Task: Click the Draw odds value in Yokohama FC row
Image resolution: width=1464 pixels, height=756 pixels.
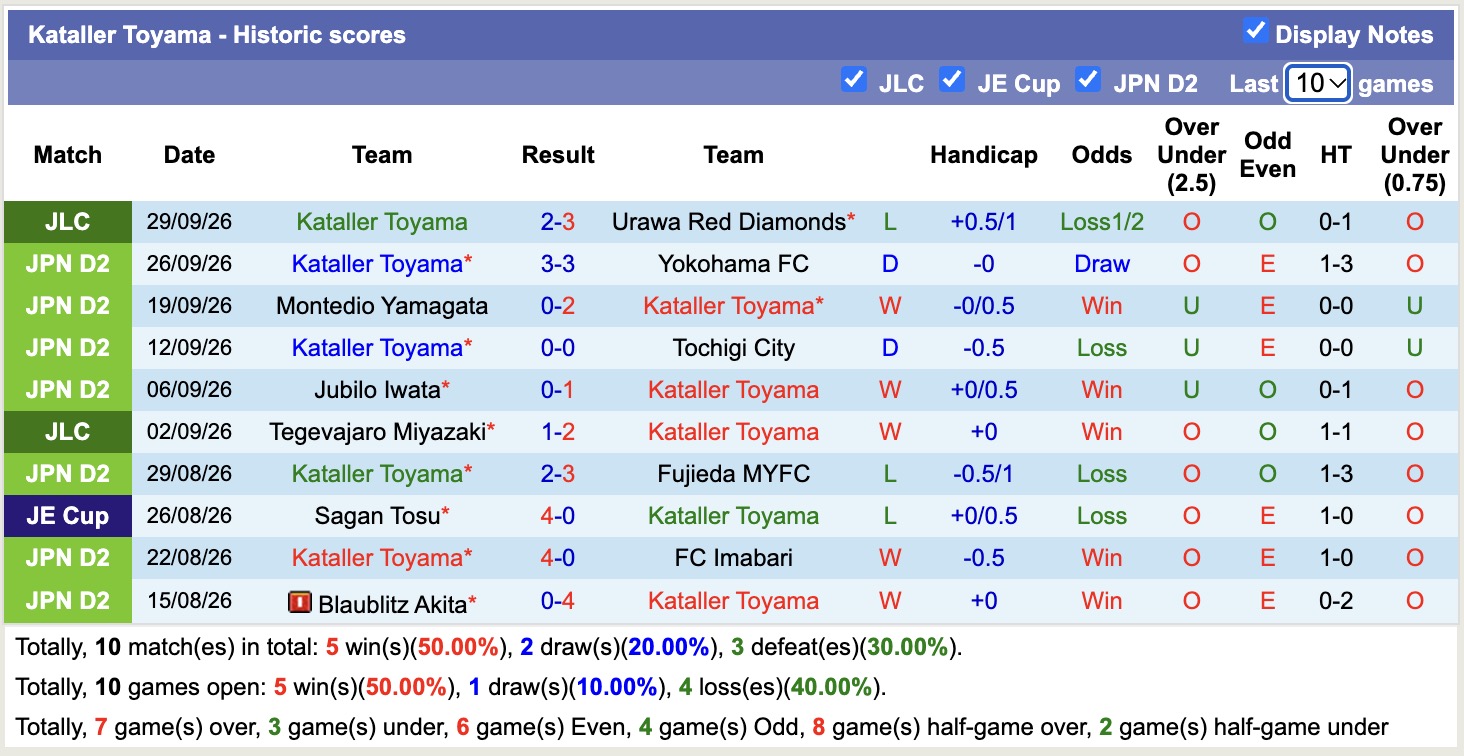Action: point(1101,264)
